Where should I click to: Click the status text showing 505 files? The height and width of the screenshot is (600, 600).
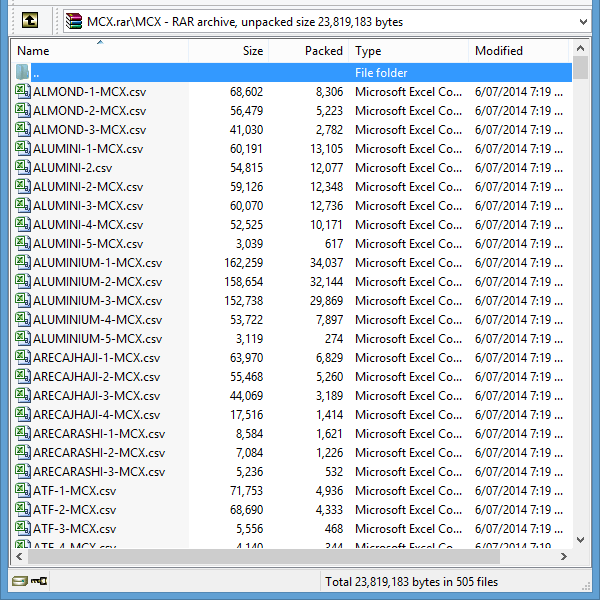click(411, 582)
